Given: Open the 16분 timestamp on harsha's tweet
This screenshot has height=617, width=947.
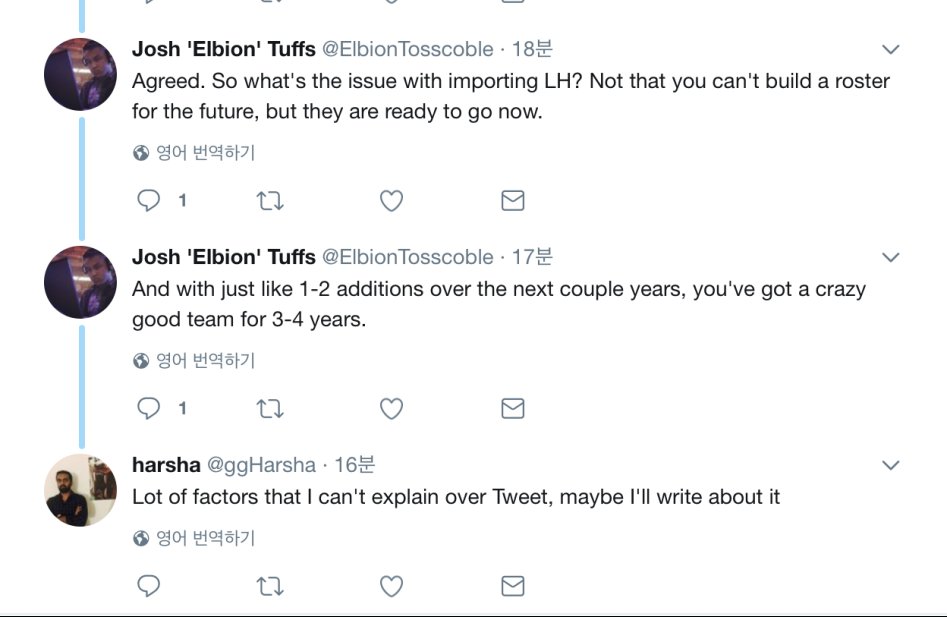Looking at the screenshot, I should (x=354, y=465).
